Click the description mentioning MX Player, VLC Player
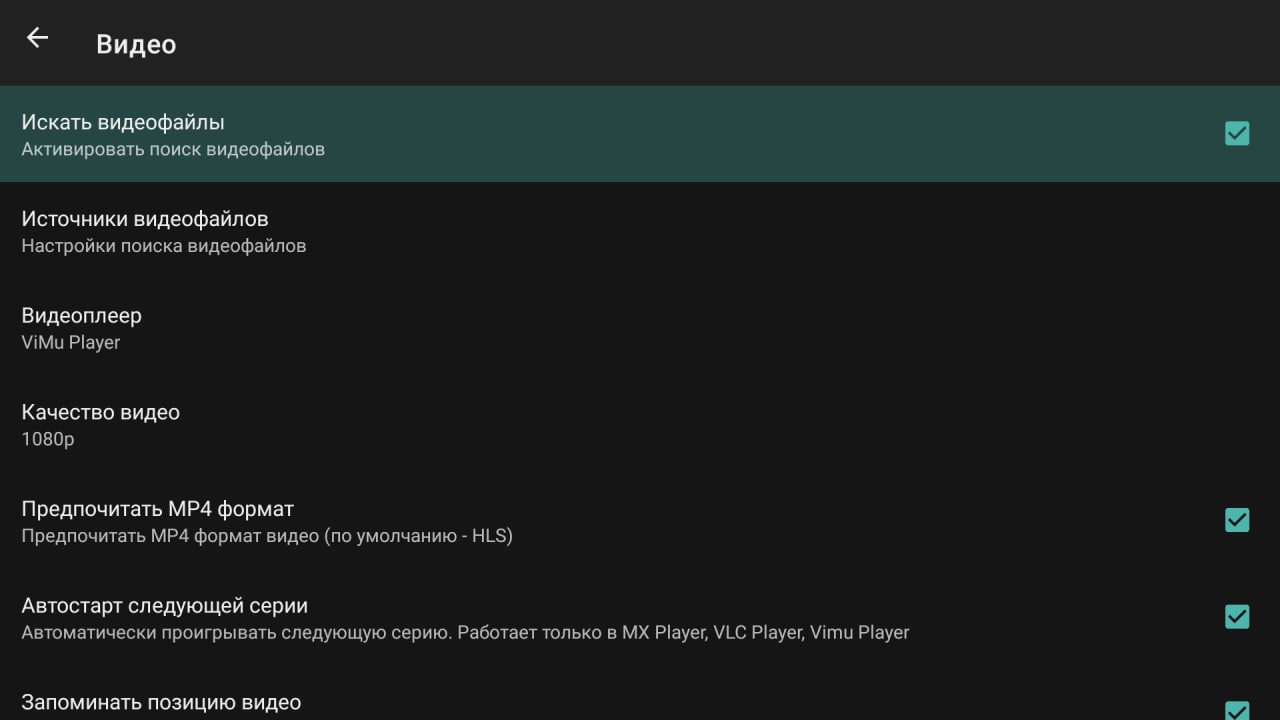1280x720 pixels. pos(466,633)
